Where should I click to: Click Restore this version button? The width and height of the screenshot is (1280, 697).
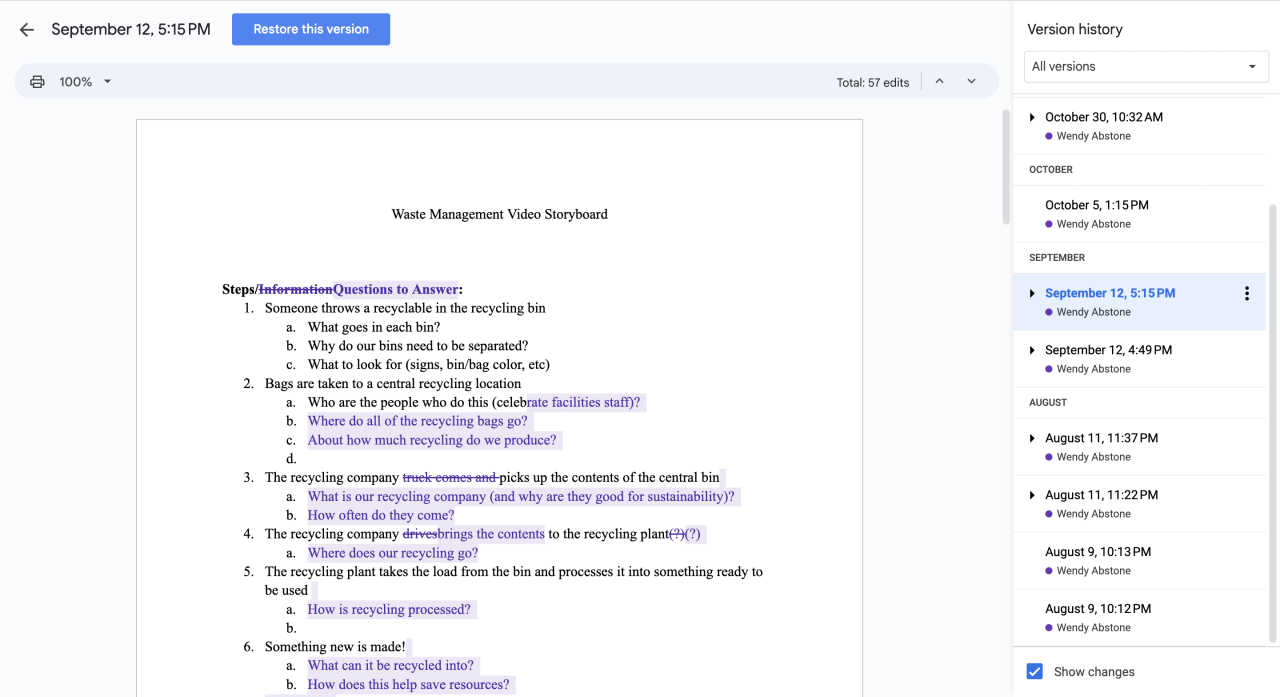point(311,30)
